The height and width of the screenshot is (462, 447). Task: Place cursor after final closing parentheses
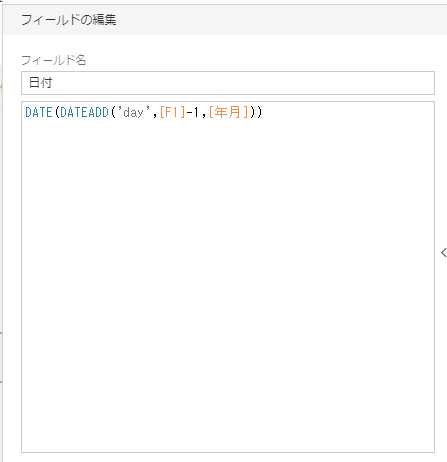point(263,112)
